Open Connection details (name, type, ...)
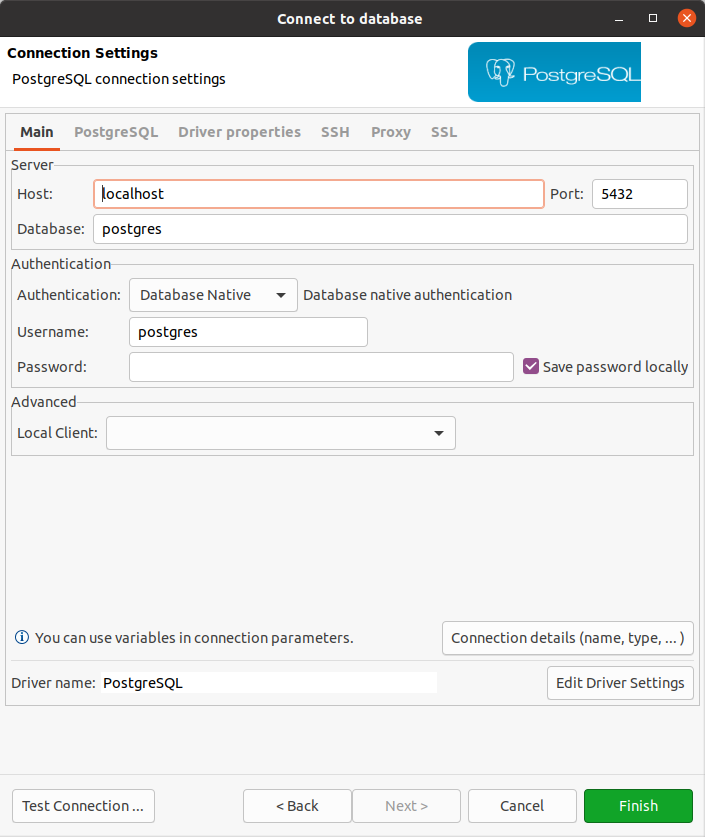 coord(568,638)
